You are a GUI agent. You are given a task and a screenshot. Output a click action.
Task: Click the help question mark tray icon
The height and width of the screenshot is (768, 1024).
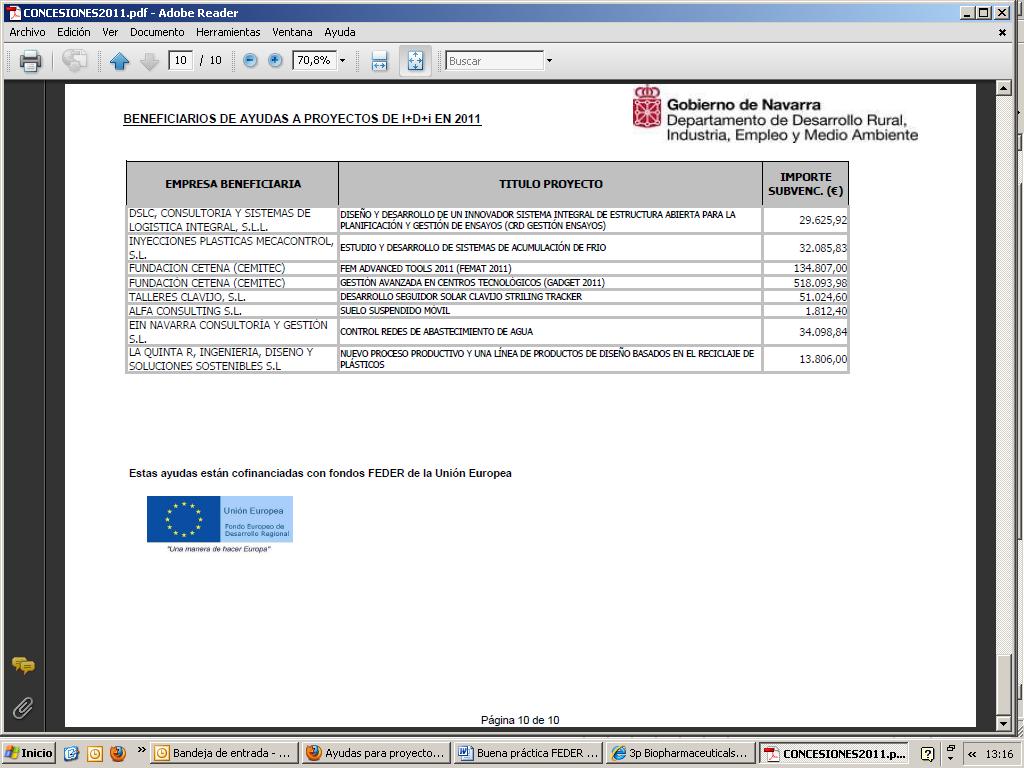pos(927,754)
